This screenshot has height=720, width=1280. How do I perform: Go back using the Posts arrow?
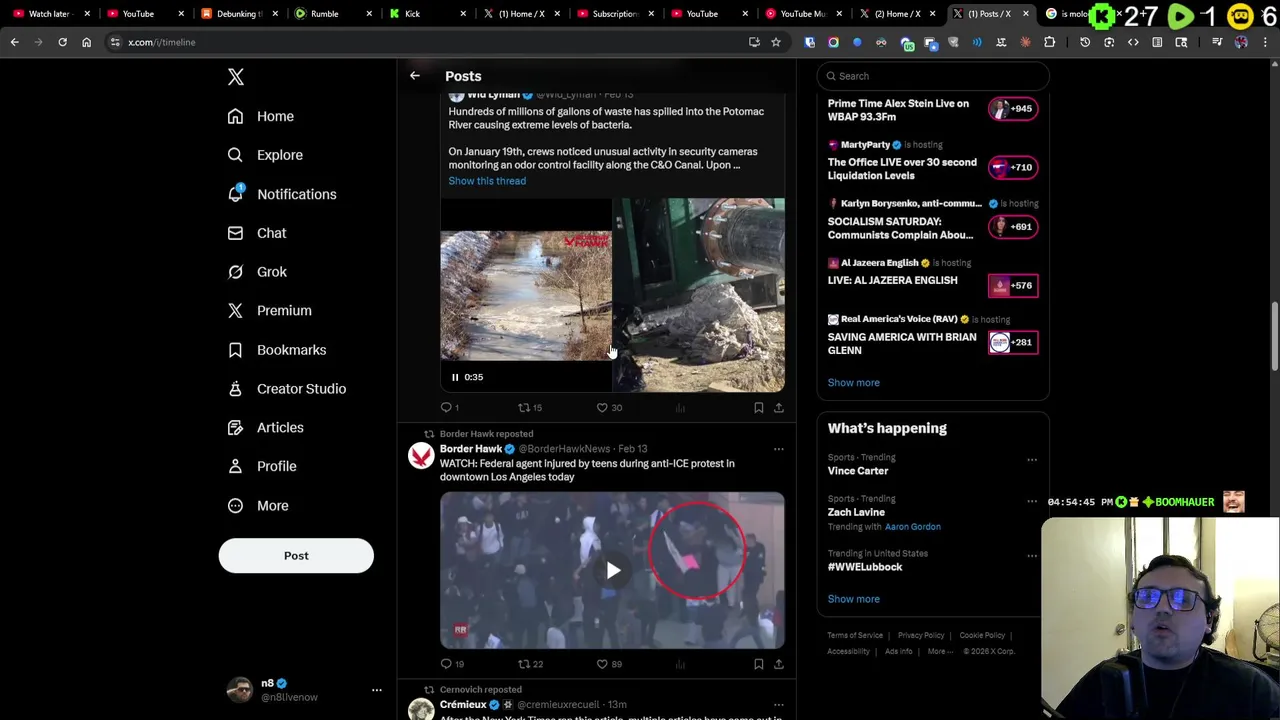coord(415,76)
